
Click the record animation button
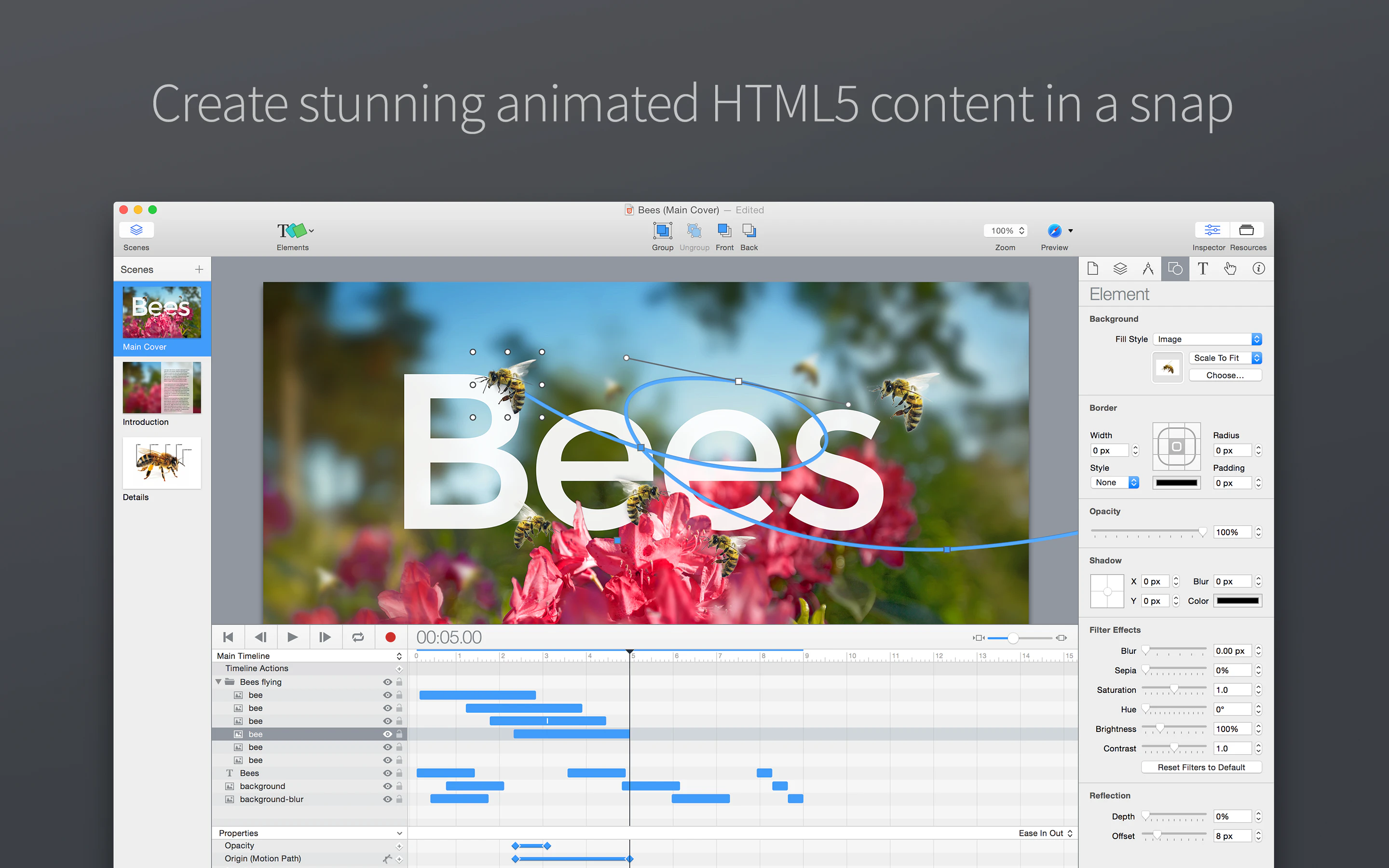point(390,637)
